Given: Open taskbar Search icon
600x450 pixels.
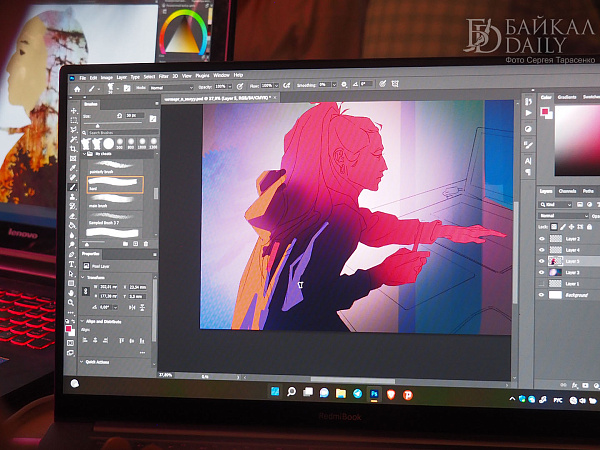Looking at the screenshot, I should click(290, 391).
